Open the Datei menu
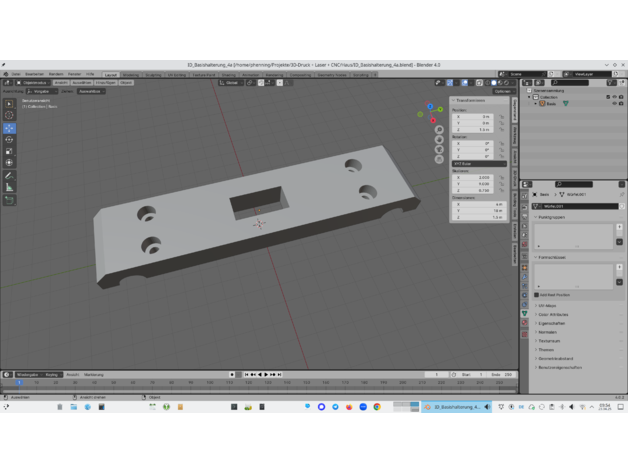The image size is (628, 472). point(16,74)
